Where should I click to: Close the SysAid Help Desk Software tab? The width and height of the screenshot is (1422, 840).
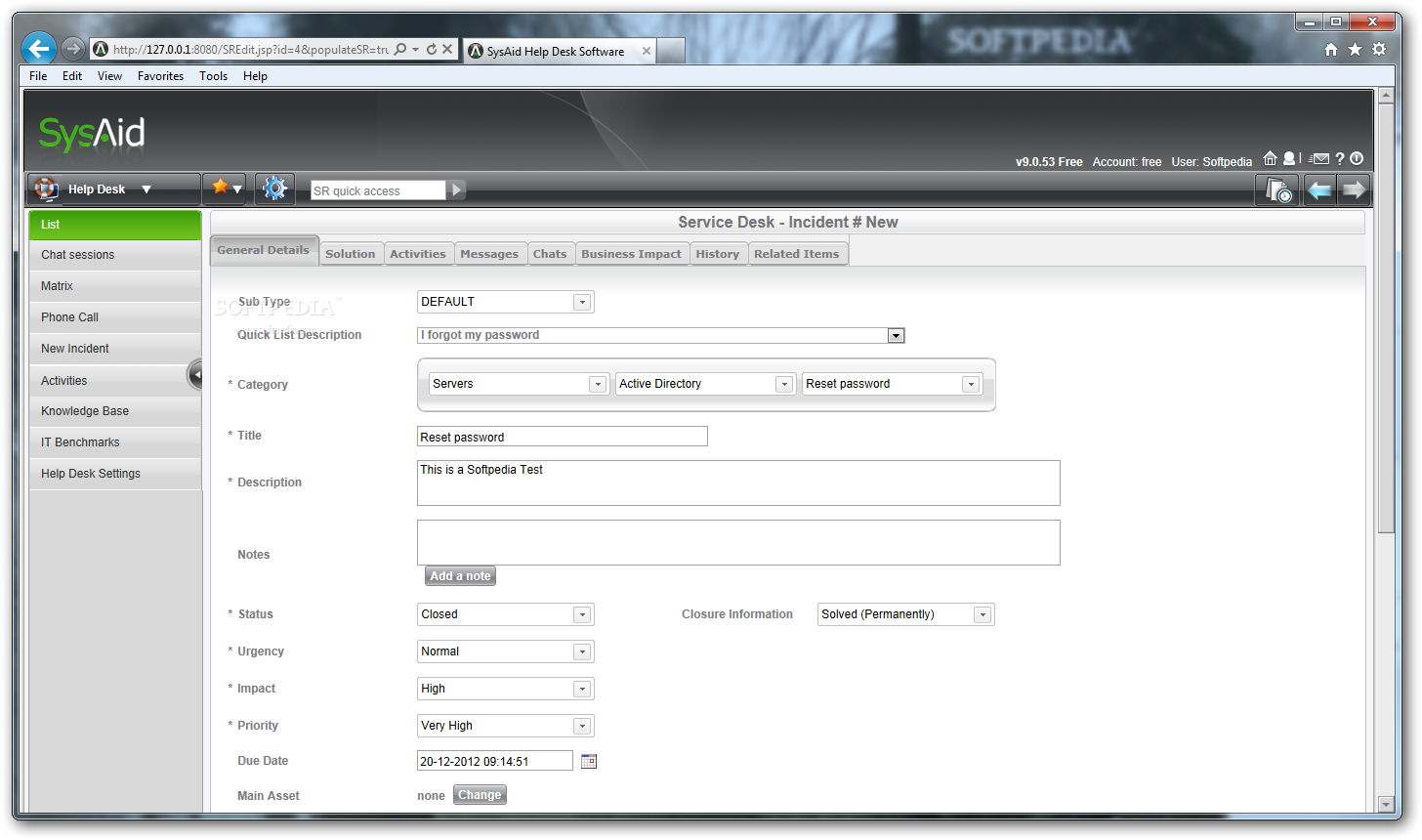[647, 52]
